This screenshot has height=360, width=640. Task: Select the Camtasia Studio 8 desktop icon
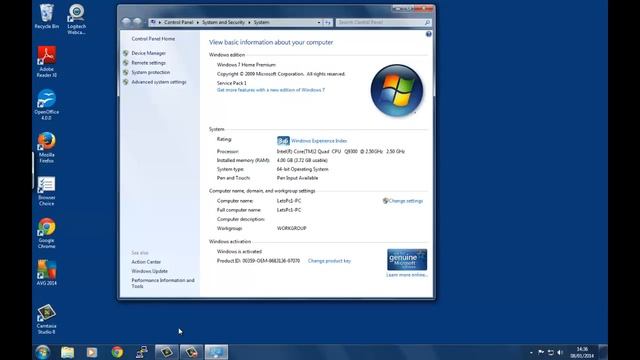(47, 319)
